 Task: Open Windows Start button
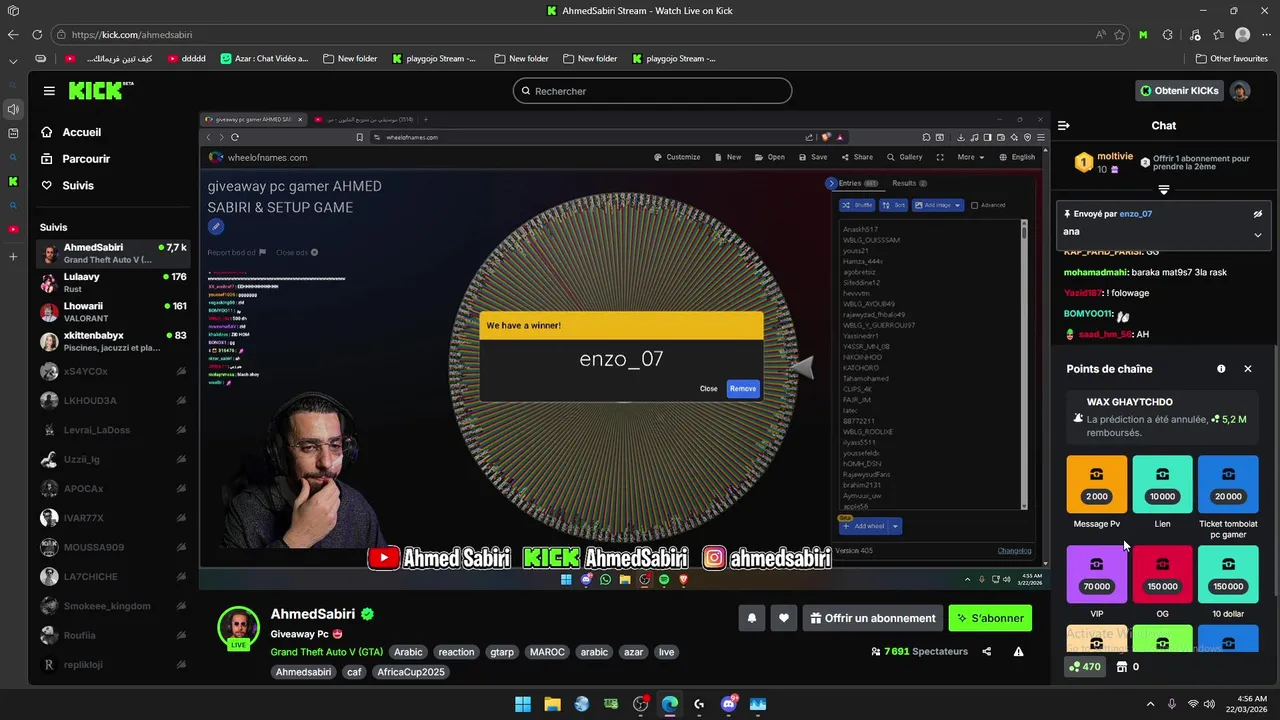tap(523, 704)
